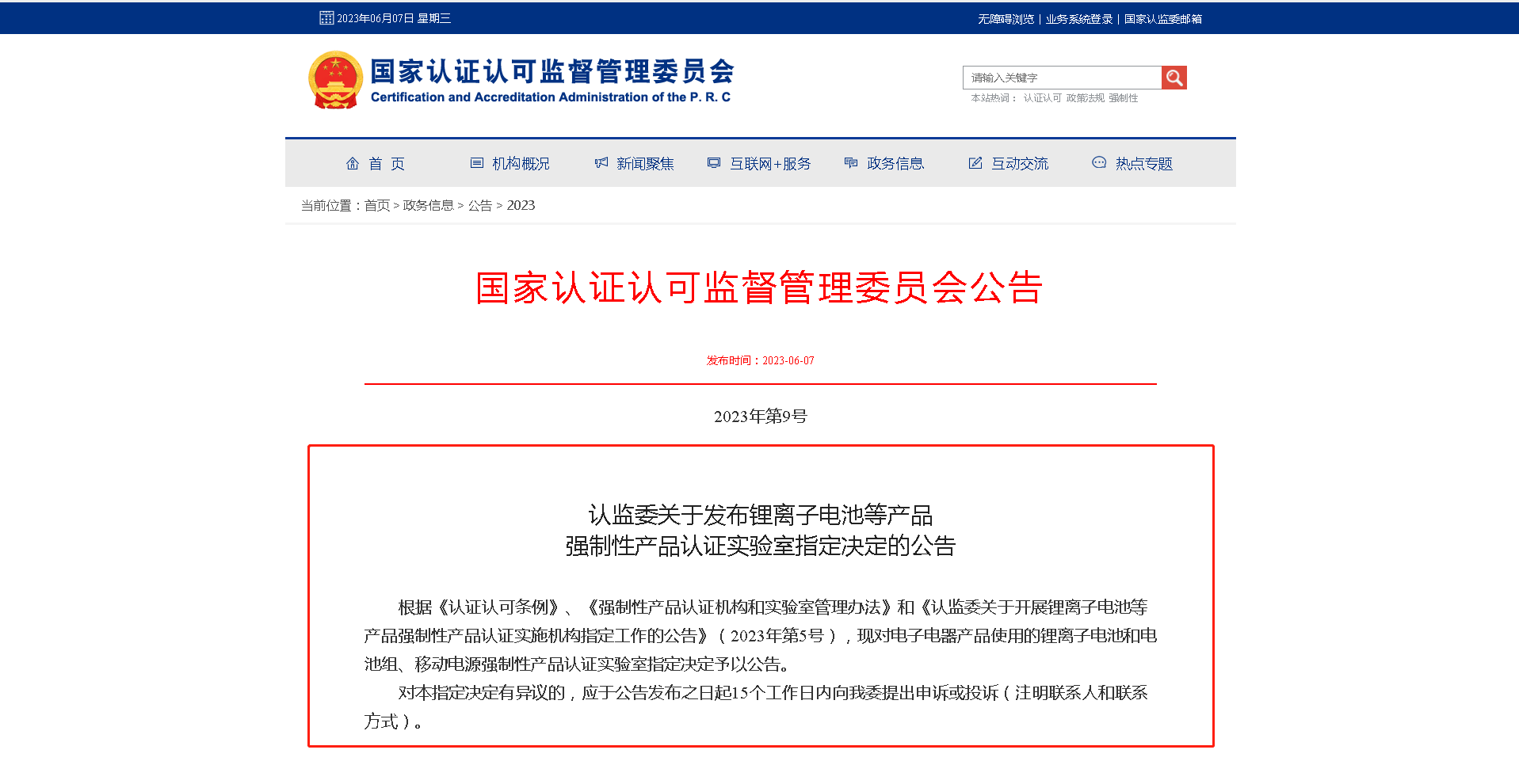Screen dimensions: 1519x784
Task: Open the 新闻聚焦 navigation menu
Action: point(645,164)
